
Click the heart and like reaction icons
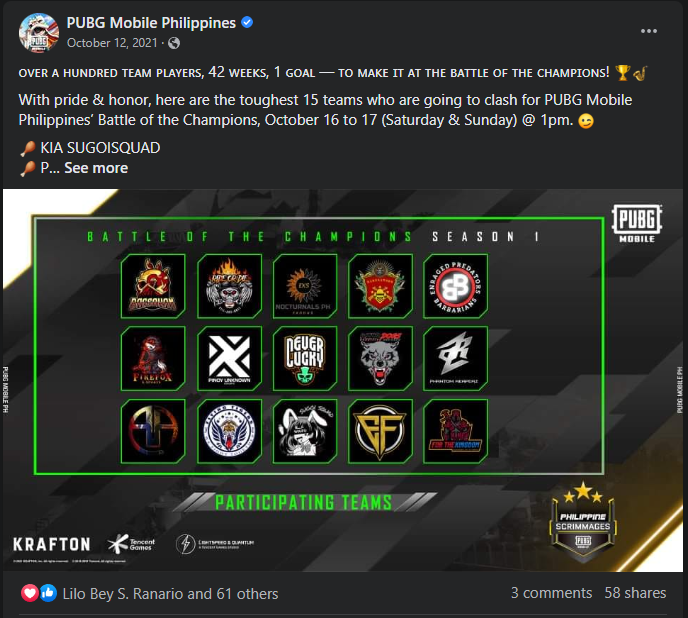click(39, 593)
